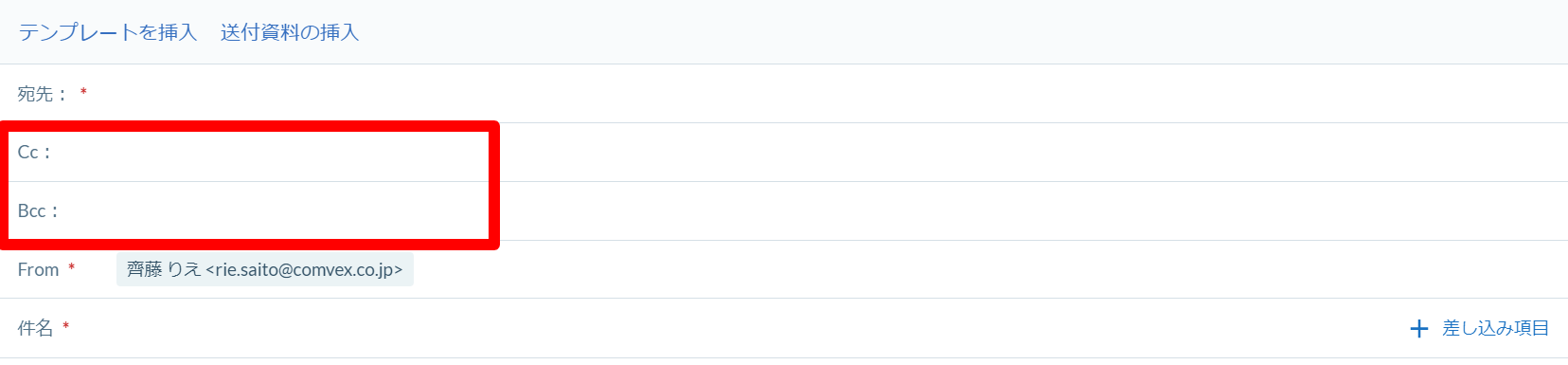The width and height of the screenshot is (1568, 365).
Task: Click the empty From field area beside the sender chip
Action: (985, 269)
